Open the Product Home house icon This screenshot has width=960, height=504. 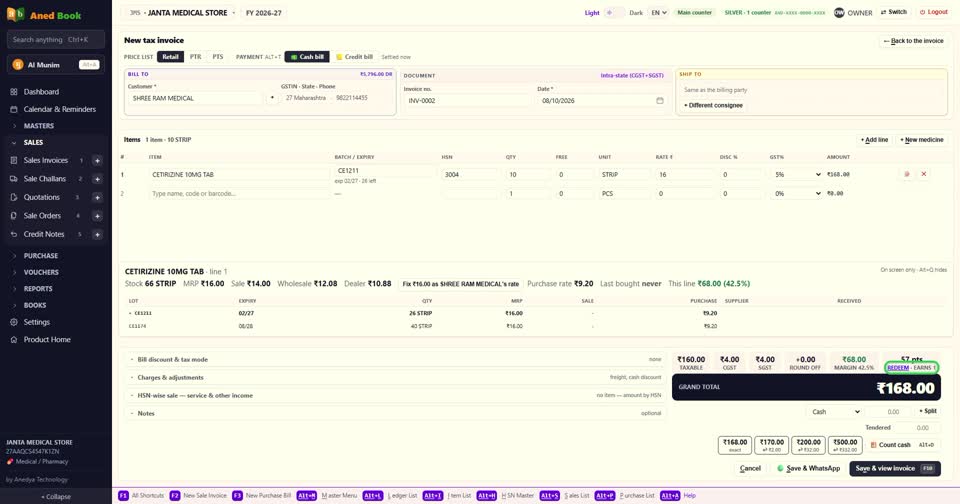click(13, 339)
